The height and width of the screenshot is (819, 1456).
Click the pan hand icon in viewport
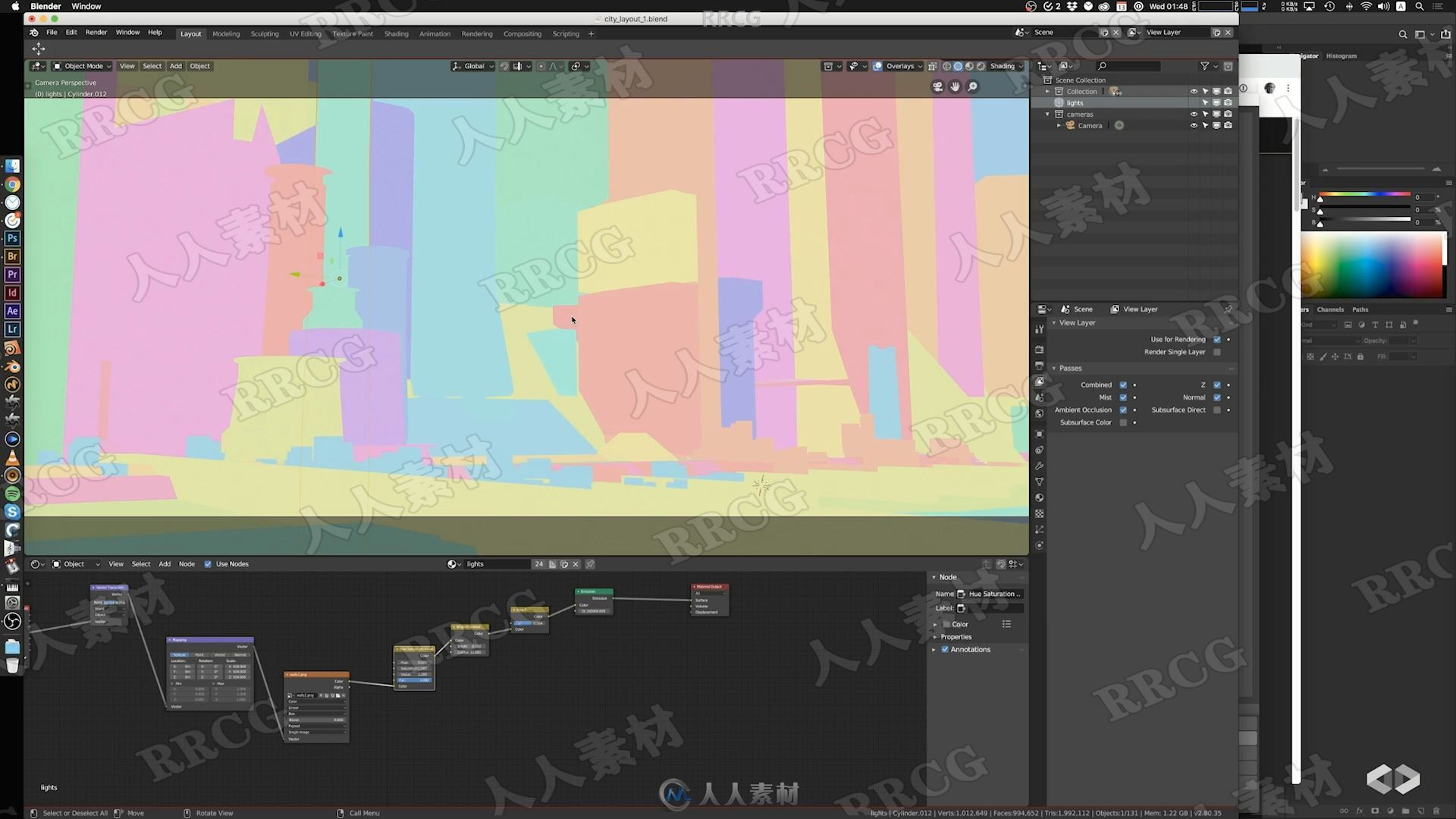click(x=955, y=87)
